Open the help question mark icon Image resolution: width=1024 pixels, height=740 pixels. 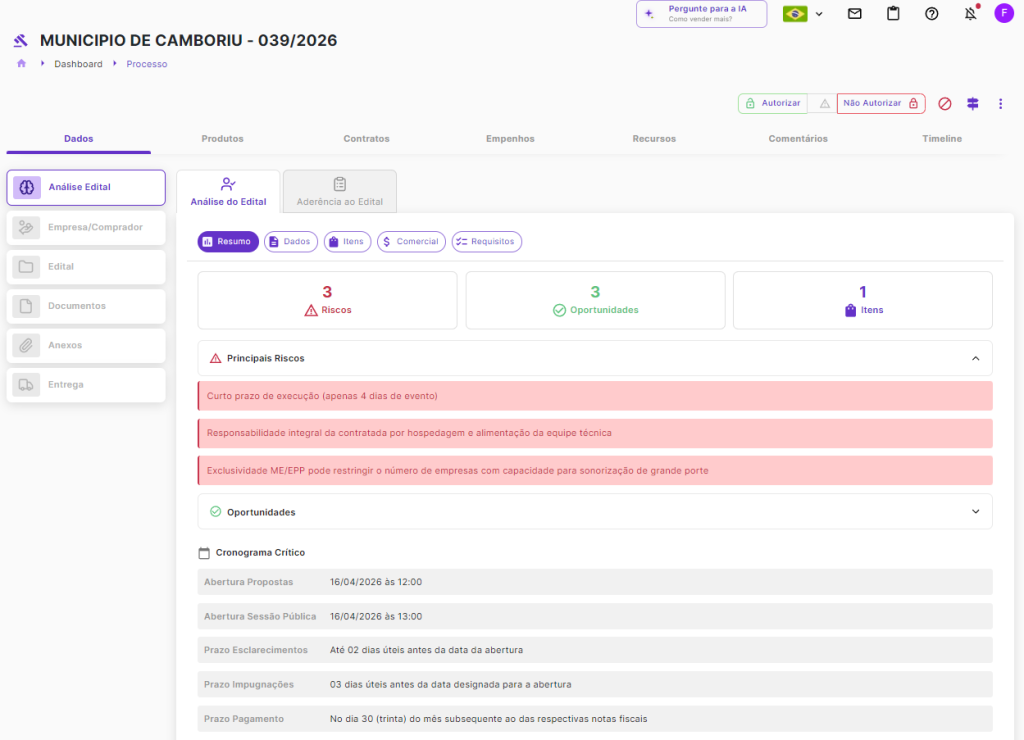pyautogui.click(x=931, y=14)
